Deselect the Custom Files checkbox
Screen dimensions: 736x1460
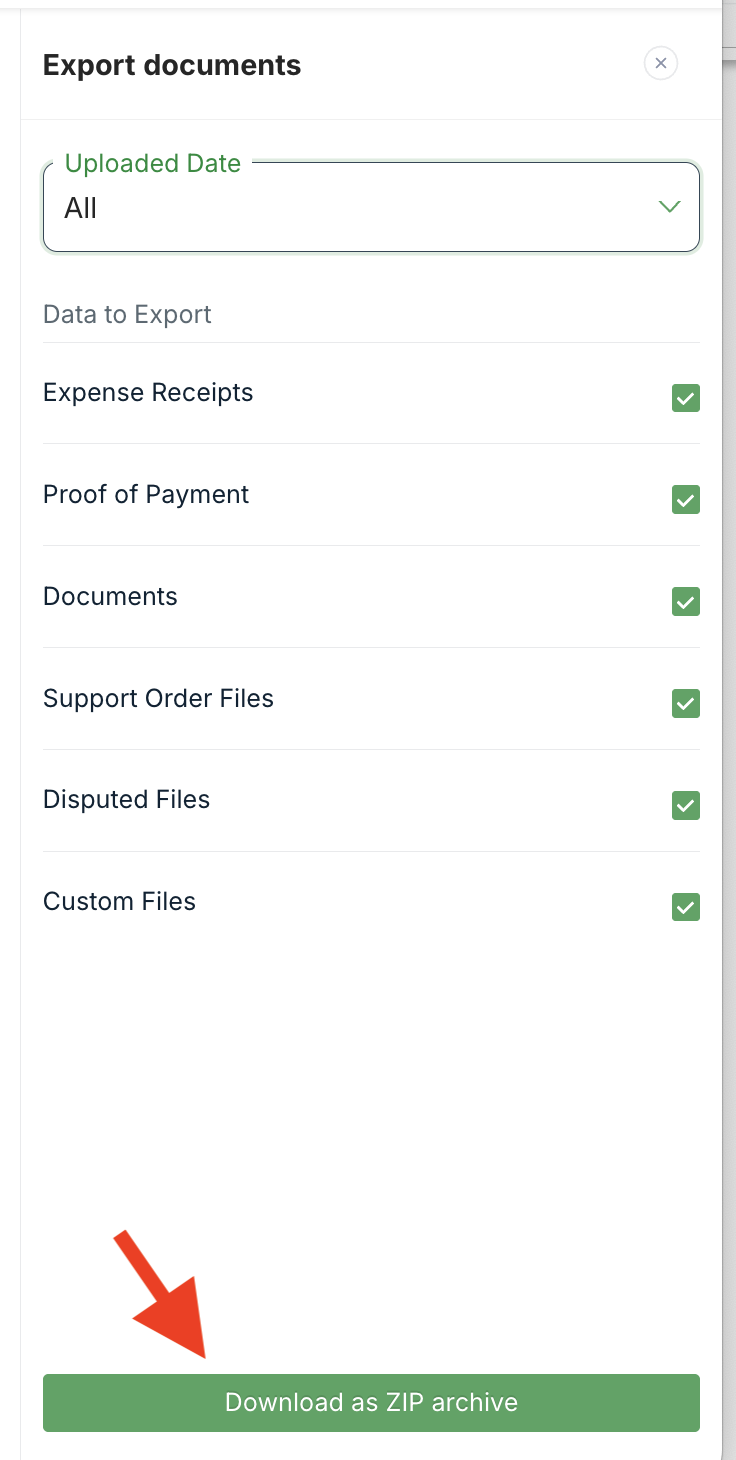pos(685,907)
